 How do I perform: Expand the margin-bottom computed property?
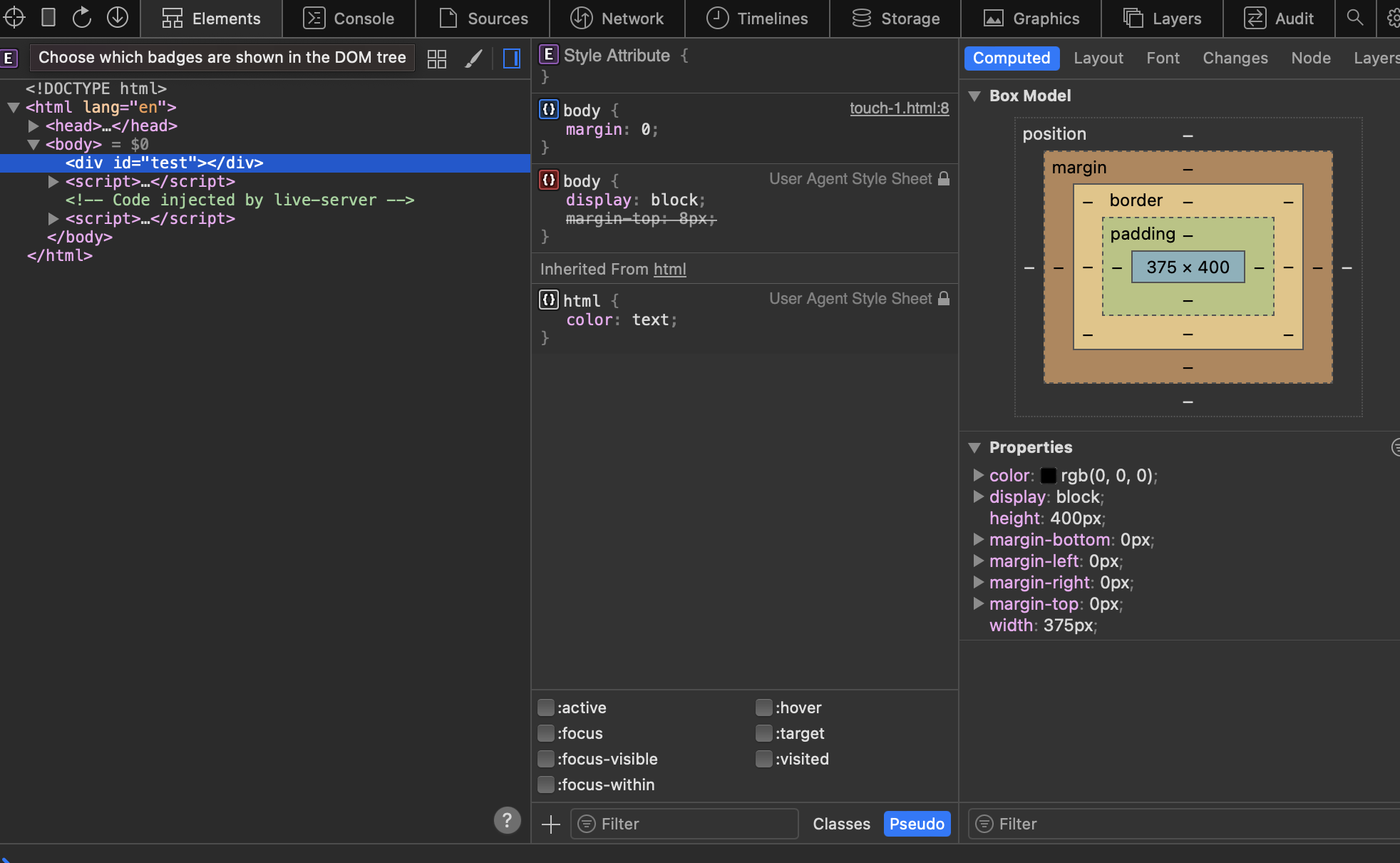979,540
